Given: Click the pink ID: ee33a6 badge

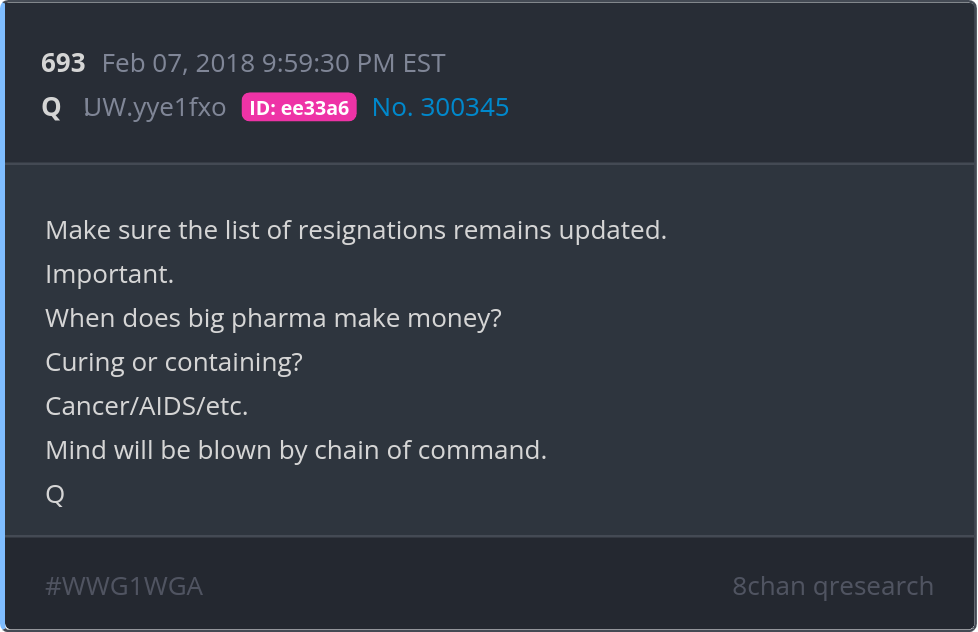Looking at the screenshot, I should (x=299, y=107).
